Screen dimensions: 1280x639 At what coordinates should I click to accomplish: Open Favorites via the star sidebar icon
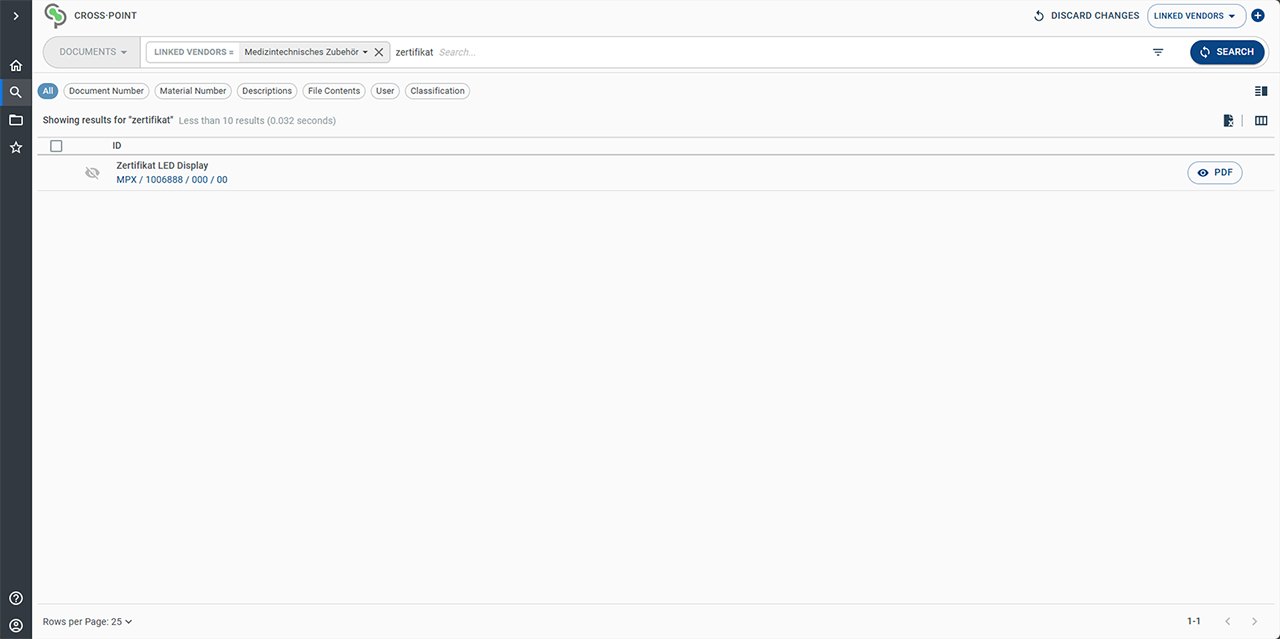15,147
